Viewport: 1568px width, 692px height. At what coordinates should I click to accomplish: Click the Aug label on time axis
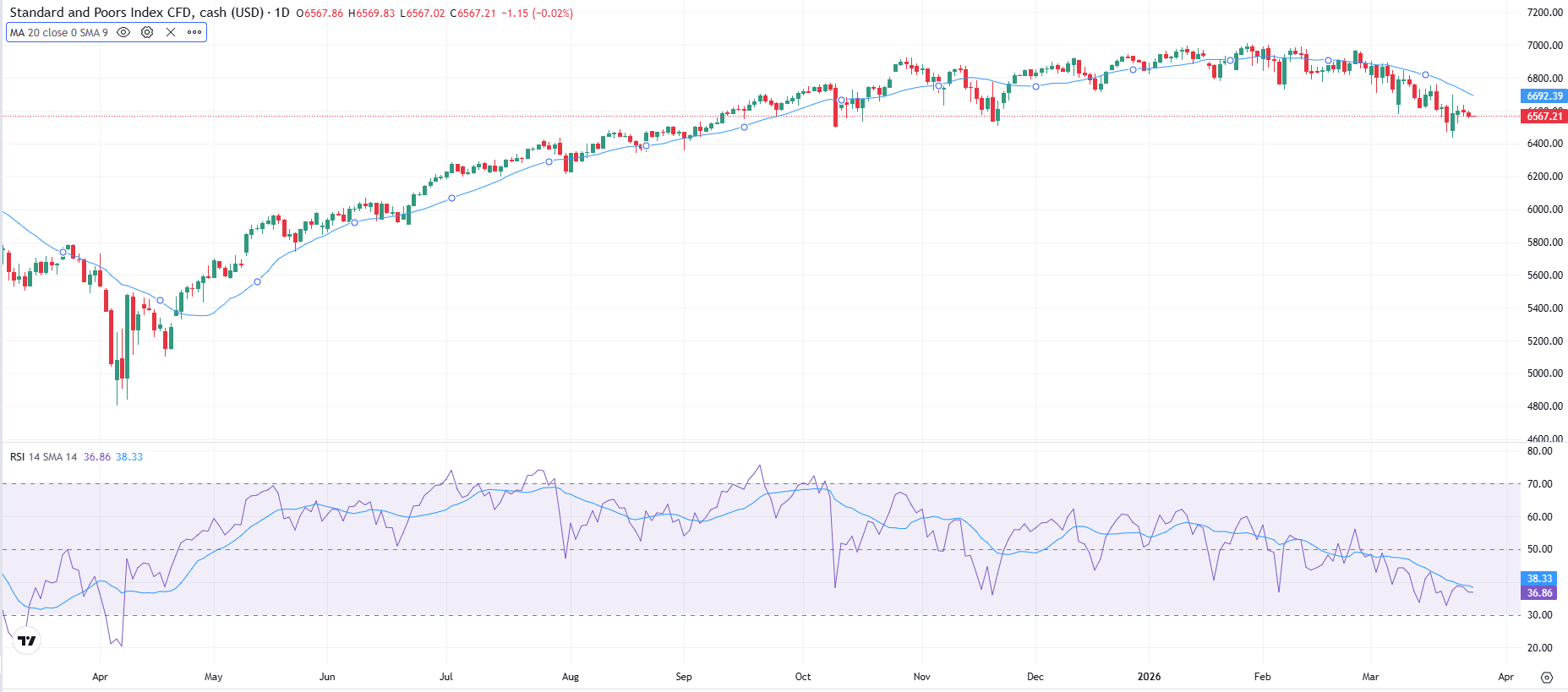click(571, 677)
